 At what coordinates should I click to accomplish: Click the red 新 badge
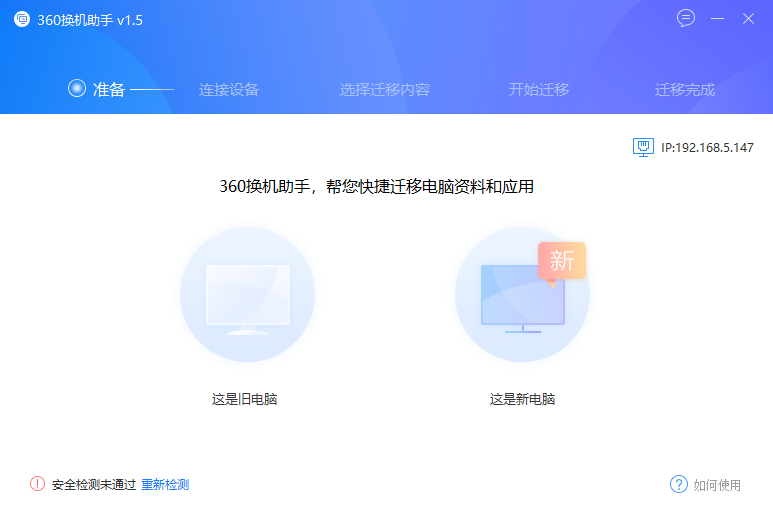(x=561, y=261)
